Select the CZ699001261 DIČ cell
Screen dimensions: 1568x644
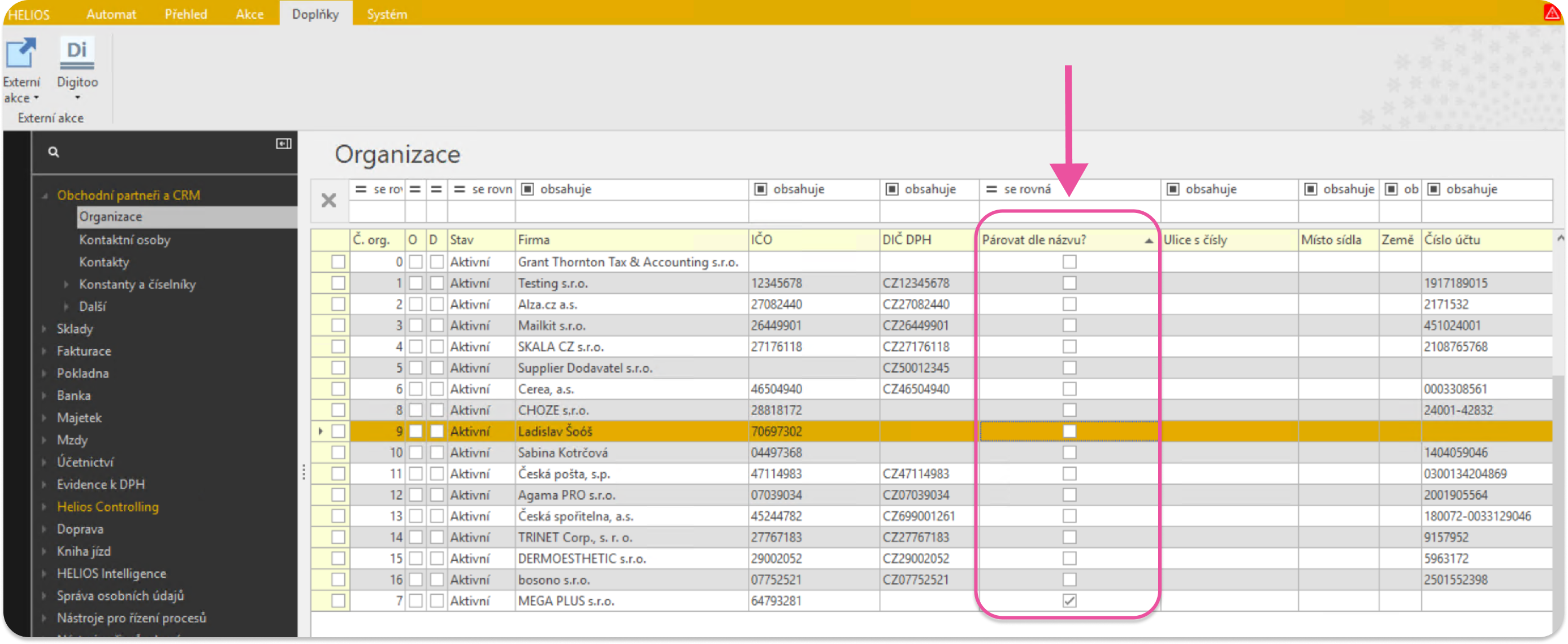pos(929,516)
